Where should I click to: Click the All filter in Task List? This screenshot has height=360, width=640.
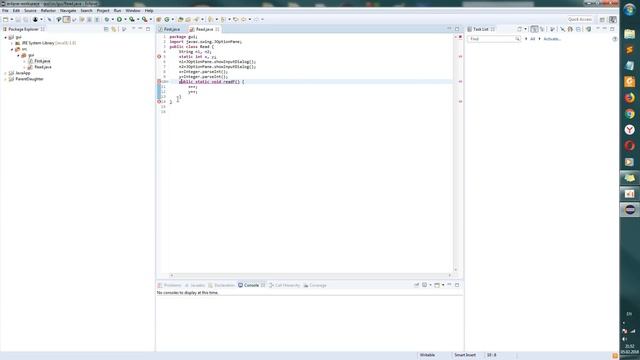pyautogui.click(x=532, y=39)
